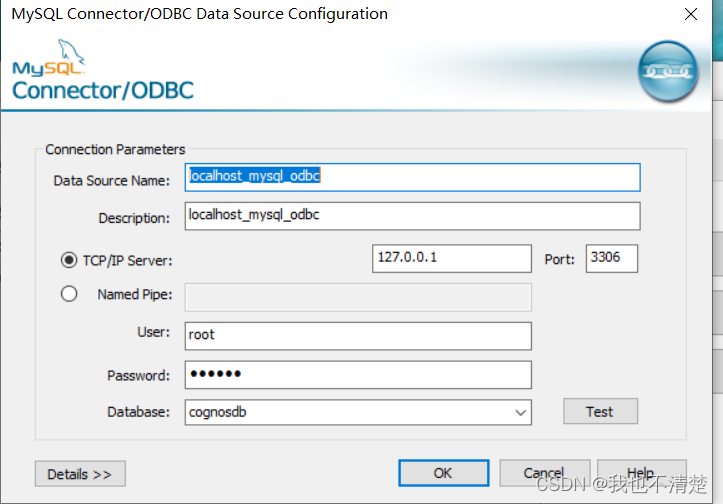
Task: Click the User: label
Action: (x=154, y=332)
